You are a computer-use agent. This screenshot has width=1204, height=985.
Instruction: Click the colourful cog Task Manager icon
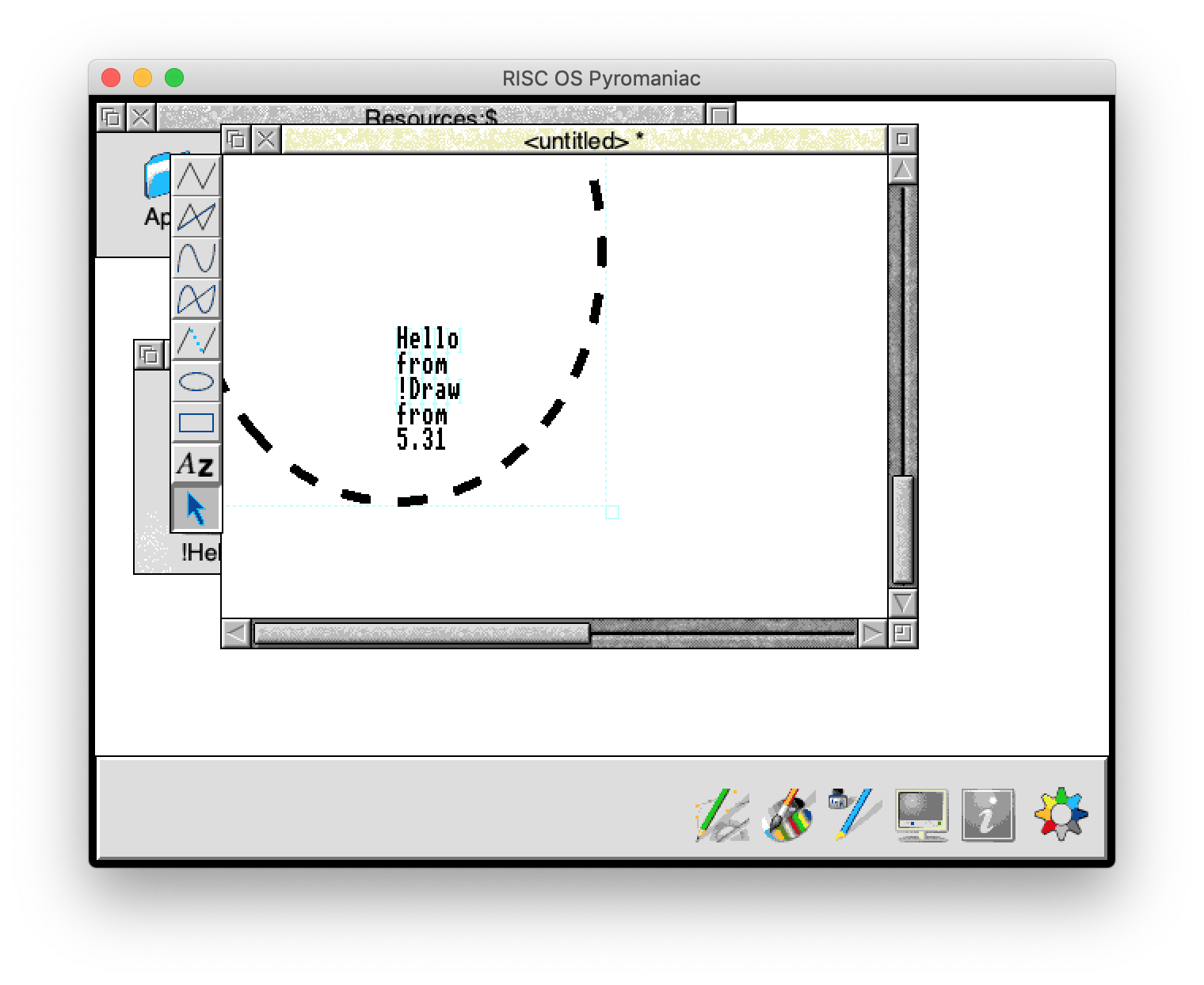1061,813
